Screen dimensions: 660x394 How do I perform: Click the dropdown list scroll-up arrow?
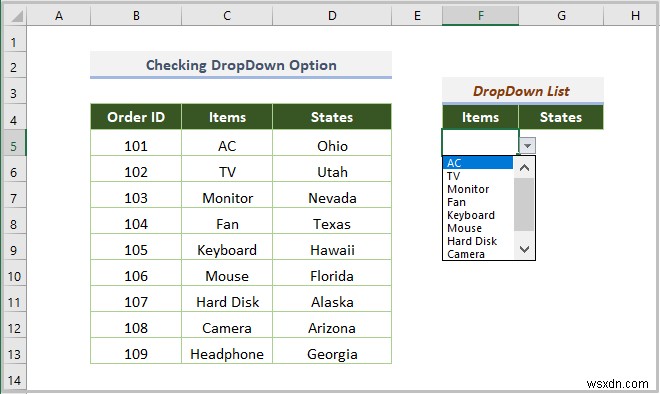[524, 168]
